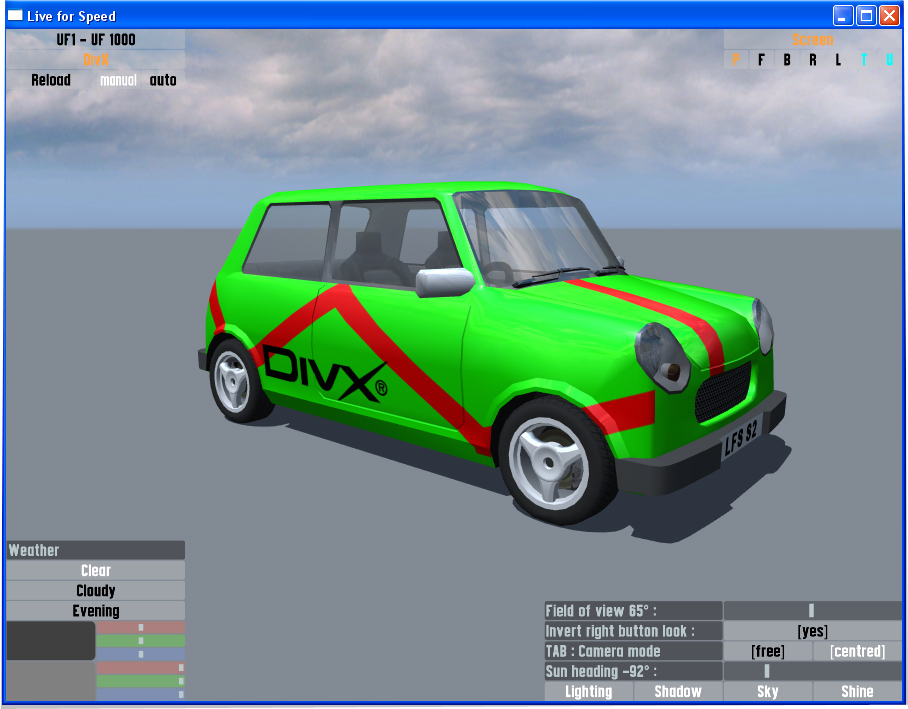Viewport: 908px width, 709px height.
Task: Adjust the upper red color slider
Action: point(141,627)
